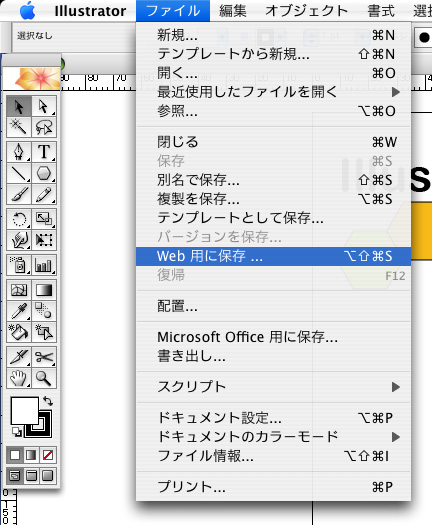The width and height of the screenshot is (432, 525).
Task: Choose 閉じる menu item
Action: [273, 142]
